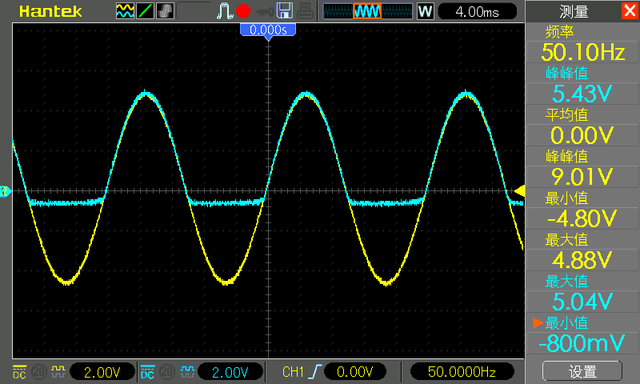Select the dual-waveform YT display icon
This screenshot has height=384, width=640.
coord(125,11)
